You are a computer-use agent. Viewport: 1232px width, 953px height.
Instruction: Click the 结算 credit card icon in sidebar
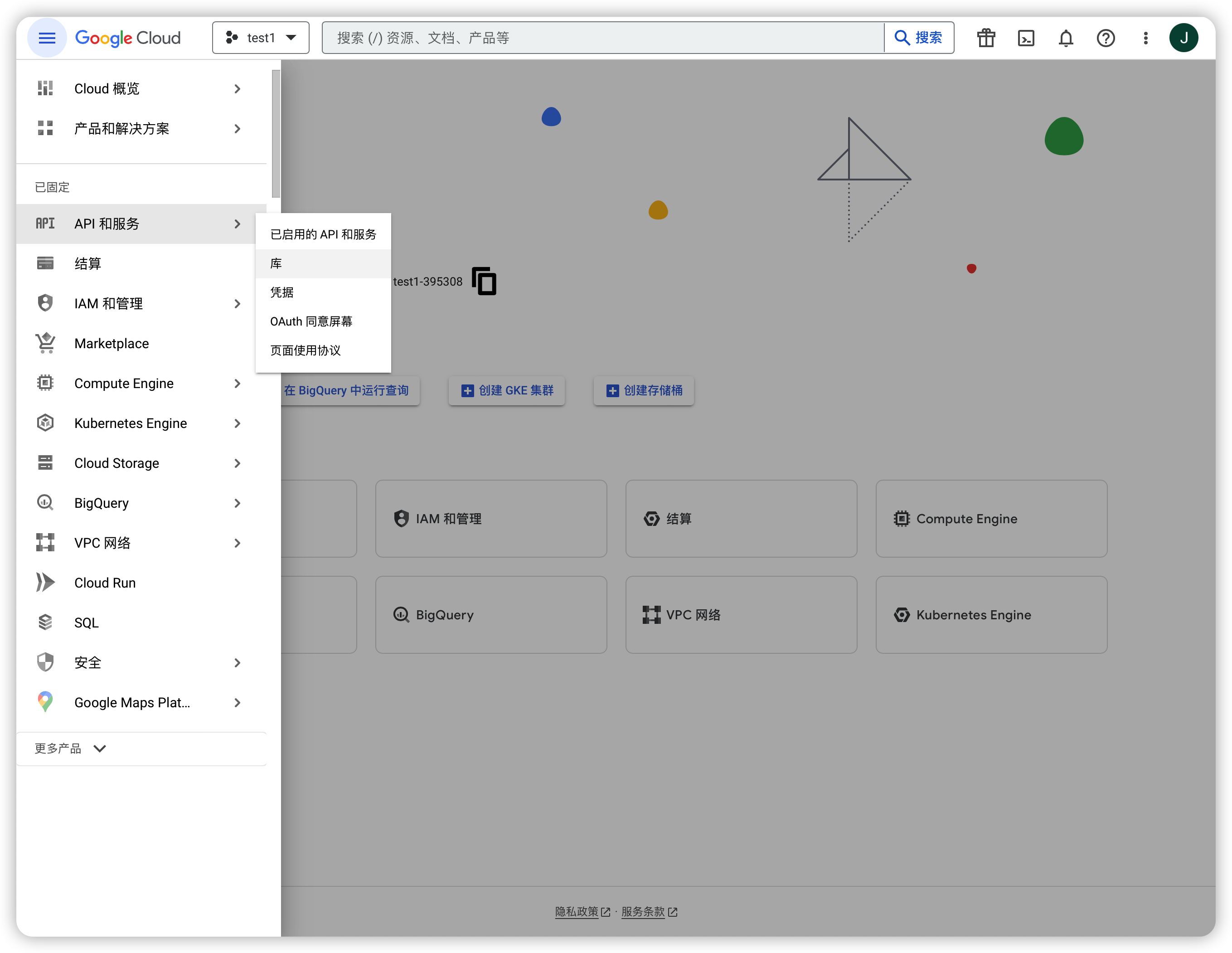click(45, 263)
